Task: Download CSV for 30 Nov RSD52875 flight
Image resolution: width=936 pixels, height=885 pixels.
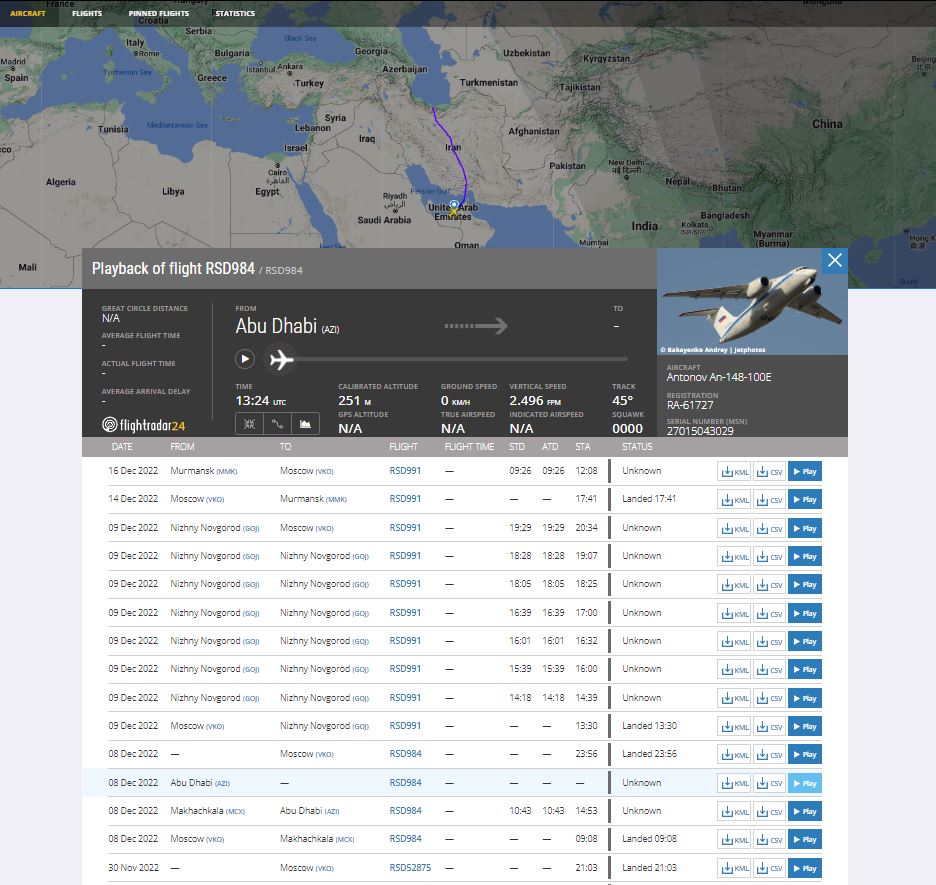Action: [768, 868]
